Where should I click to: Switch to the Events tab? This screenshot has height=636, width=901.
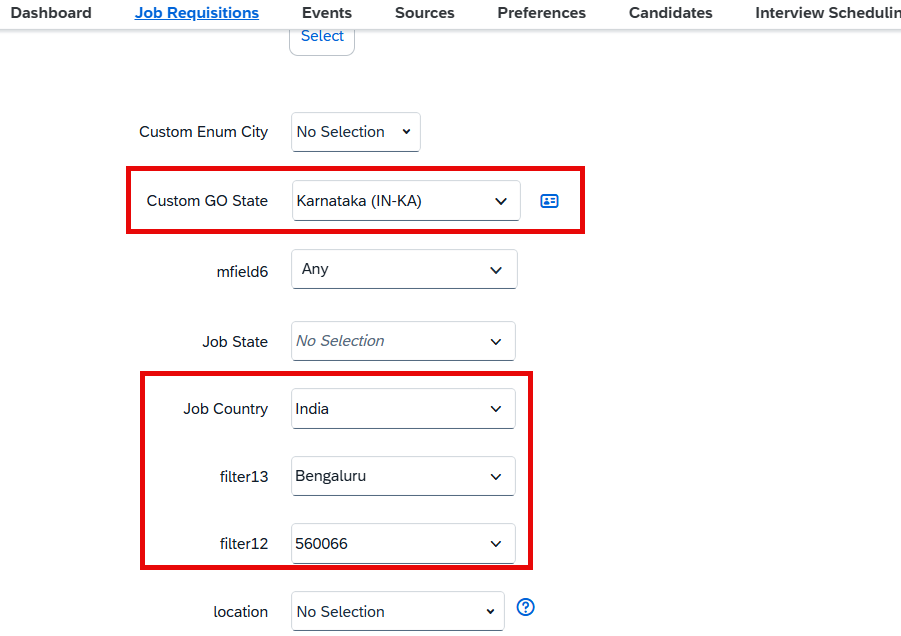coord(326,13)
